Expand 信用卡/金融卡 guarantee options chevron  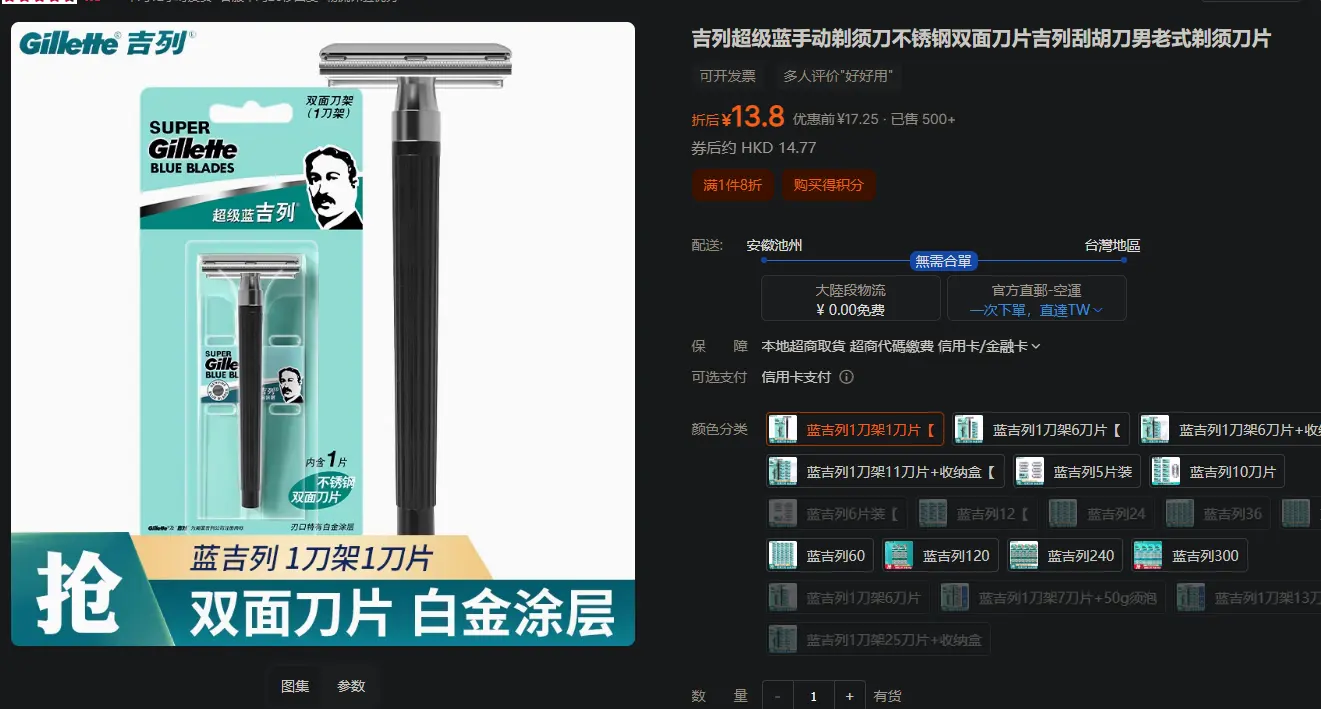pyautogui.click(x=1036, y=346)
